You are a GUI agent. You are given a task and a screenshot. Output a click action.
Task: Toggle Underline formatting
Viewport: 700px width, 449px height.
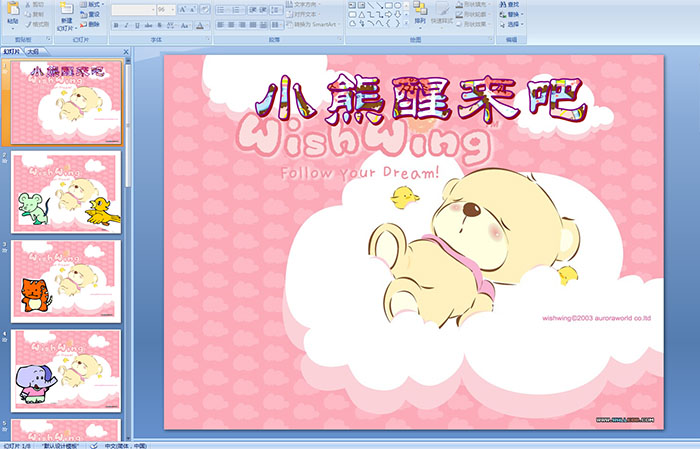coord(137,25)
